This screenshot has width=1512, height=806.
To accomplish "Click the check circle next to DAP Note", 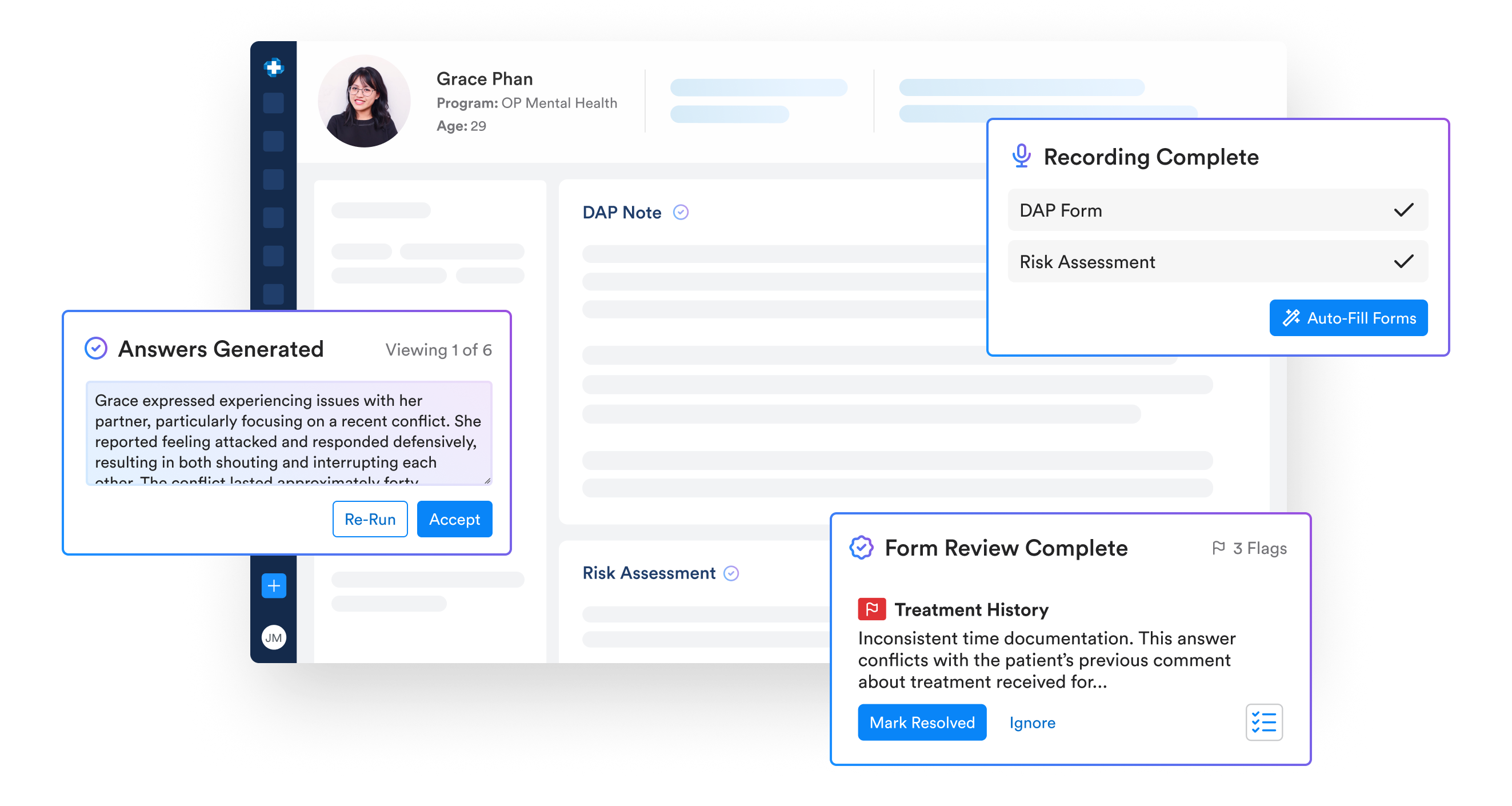I will click(680, 212).
